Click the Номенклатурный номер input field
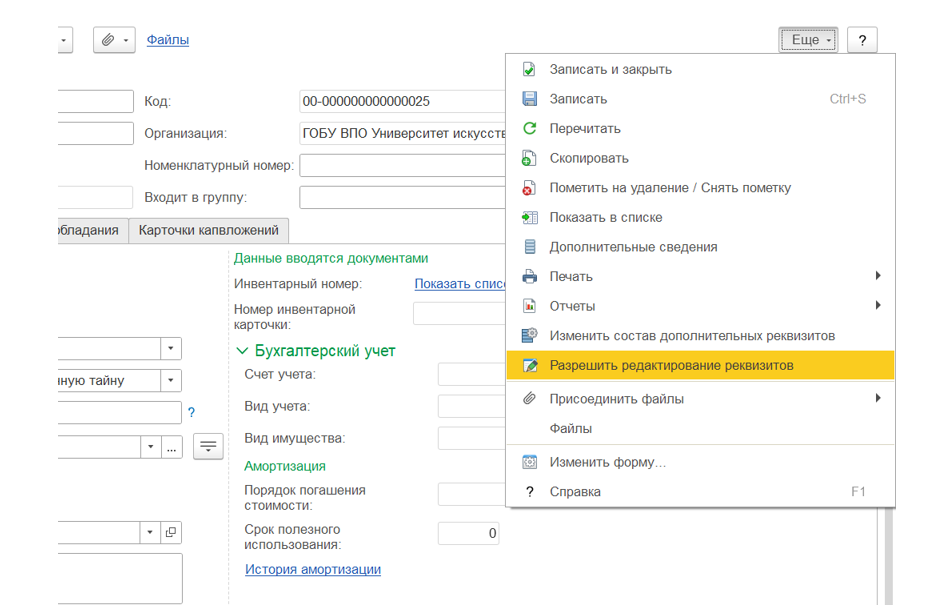 pos(402,165)
